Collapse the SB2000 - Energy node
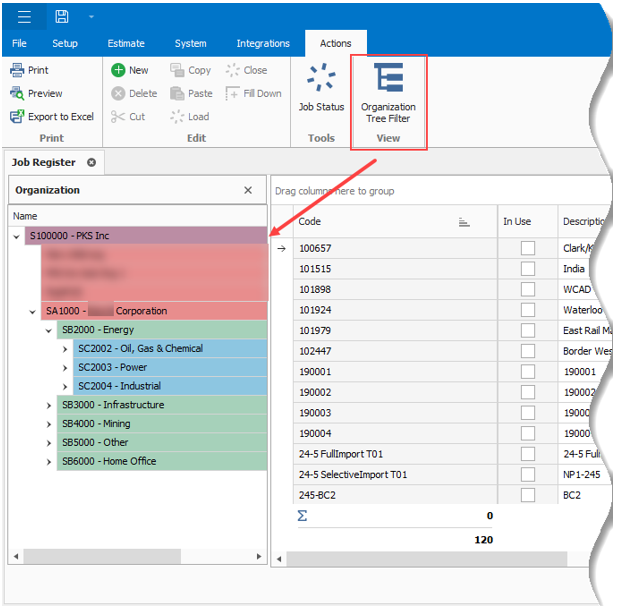This screenshot has width=620, height=614. click(x=49, y=330)
